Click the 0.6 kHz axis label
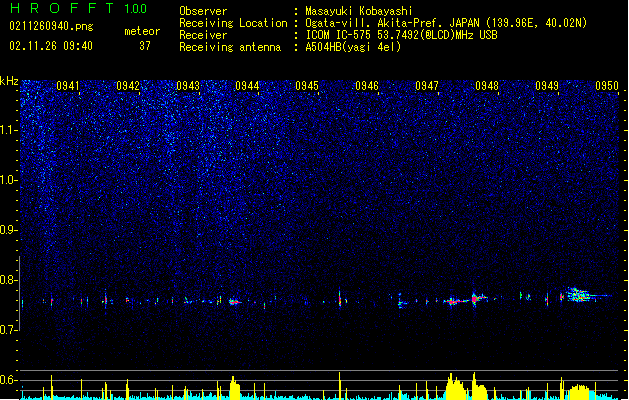629x400 pixels. click(x=9, y=380)
